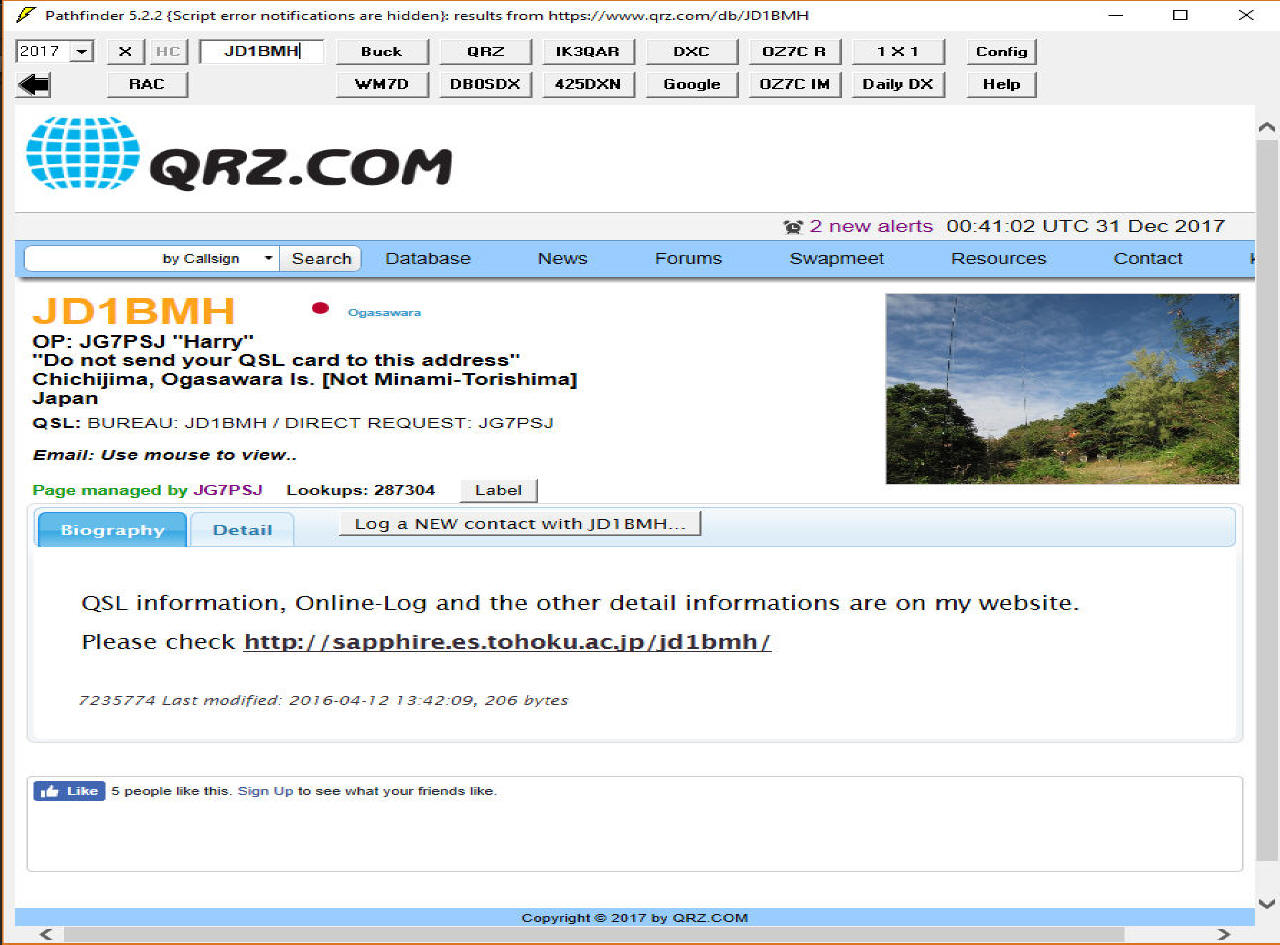Click the JD1BMH callsign input field
Image resolution: width=1280 pixels, height=945 pixels.
(262, 52)
